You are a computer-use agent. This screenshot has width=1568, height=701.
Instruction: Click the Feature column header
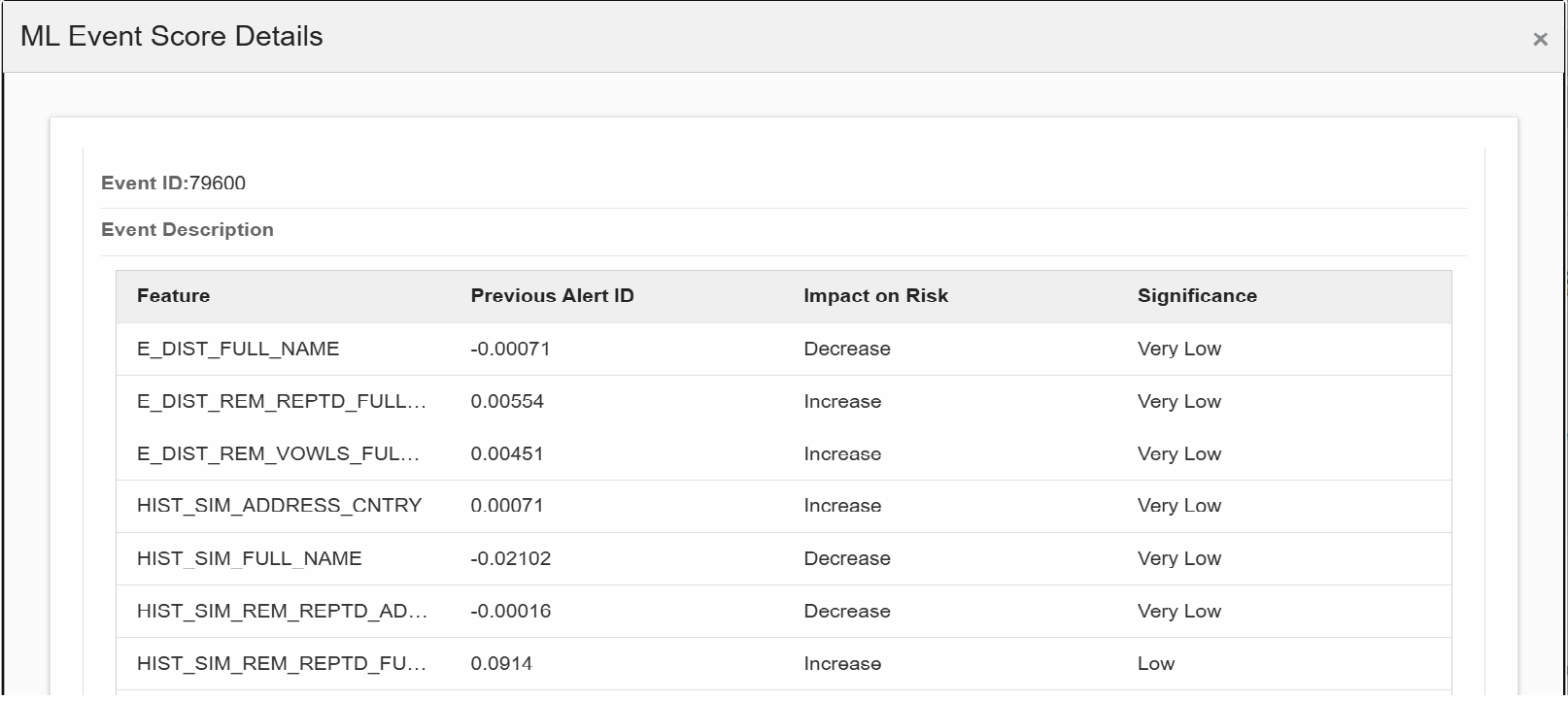point(173,296)
